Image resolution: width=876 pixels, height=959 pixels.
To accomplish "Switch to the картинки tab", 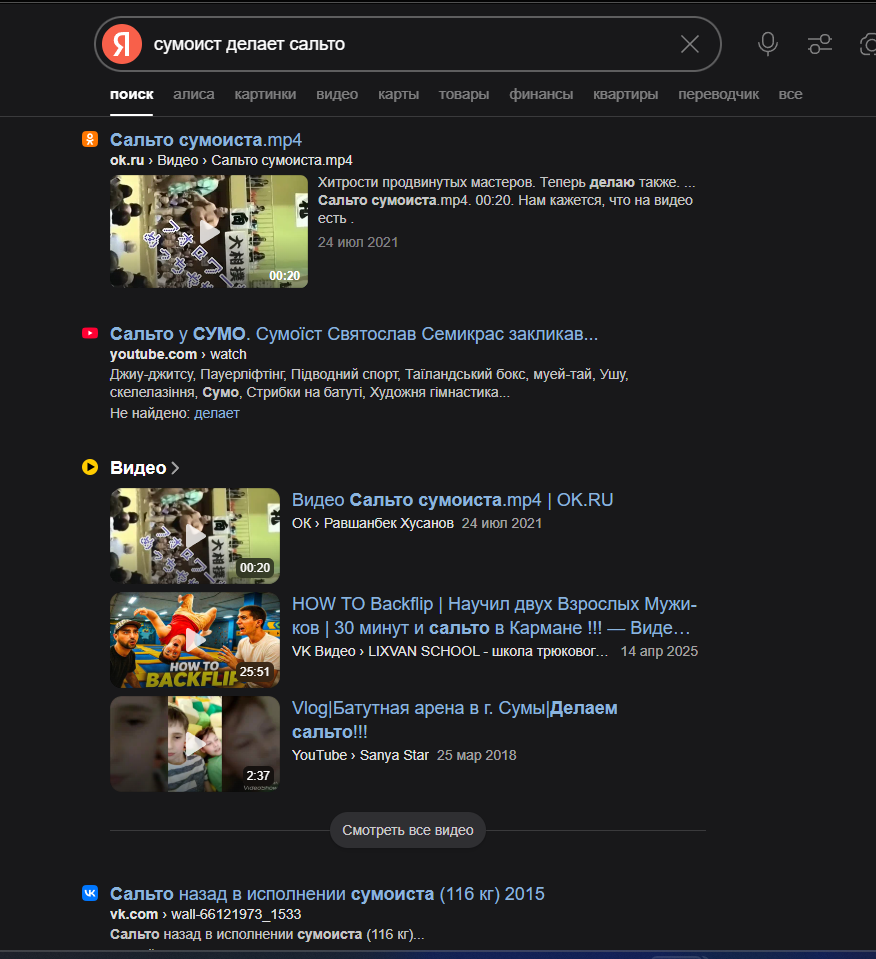I will 264,93.
